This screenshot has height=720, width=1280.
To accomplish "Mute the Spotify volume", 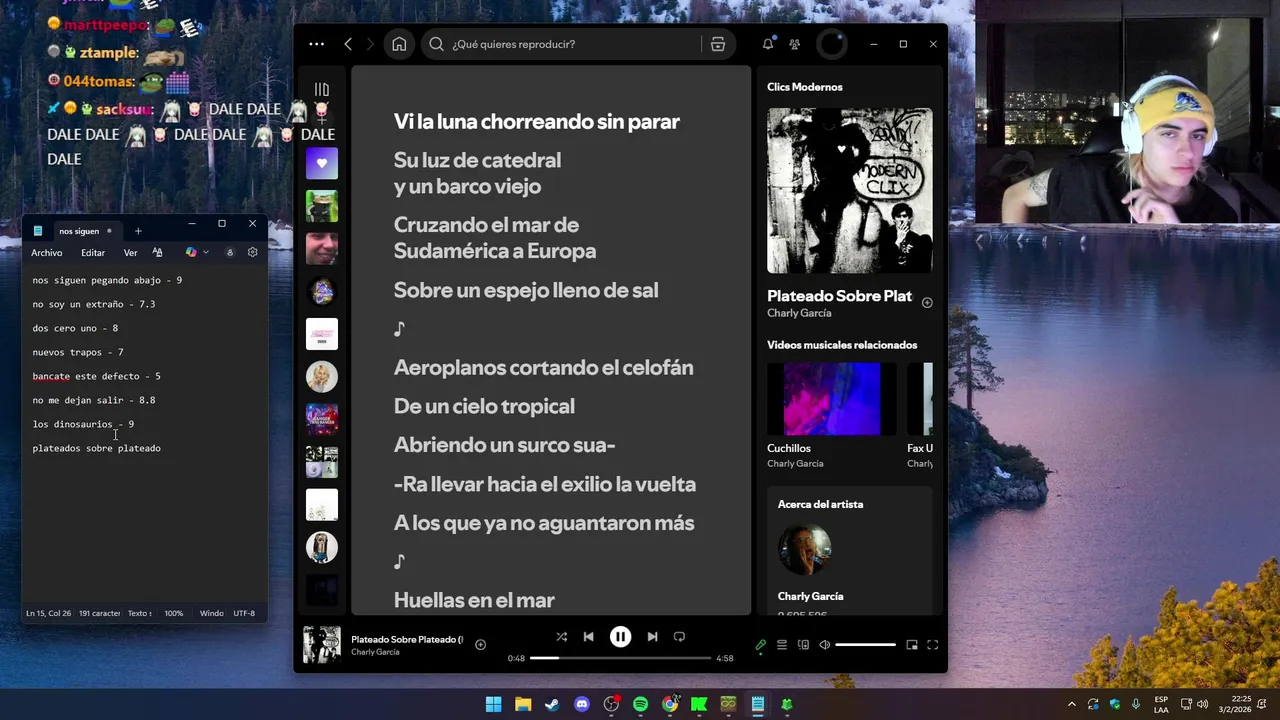I will tap(825, 645).
